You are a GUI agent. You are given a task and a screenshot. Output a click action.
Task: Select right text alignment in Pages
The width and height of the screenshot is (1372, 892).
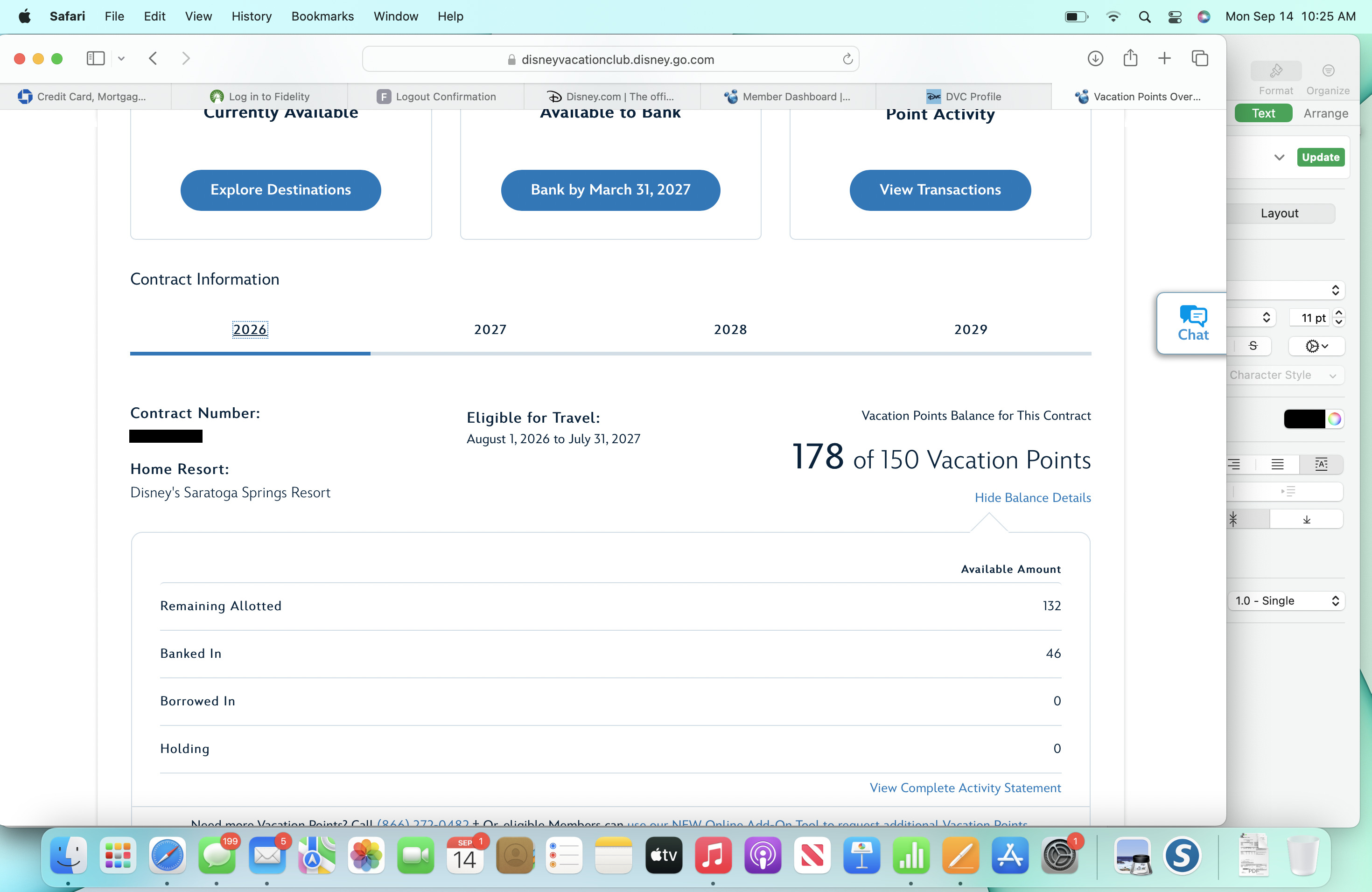click(x=1234, y=465)
